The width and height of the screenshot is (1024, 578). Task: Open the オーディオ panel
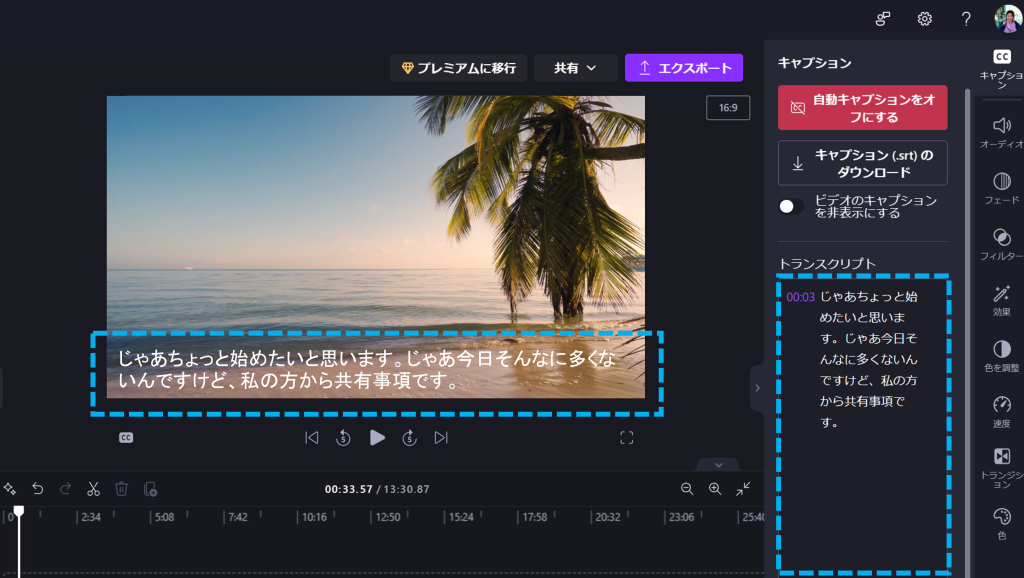coord(1000,129)
